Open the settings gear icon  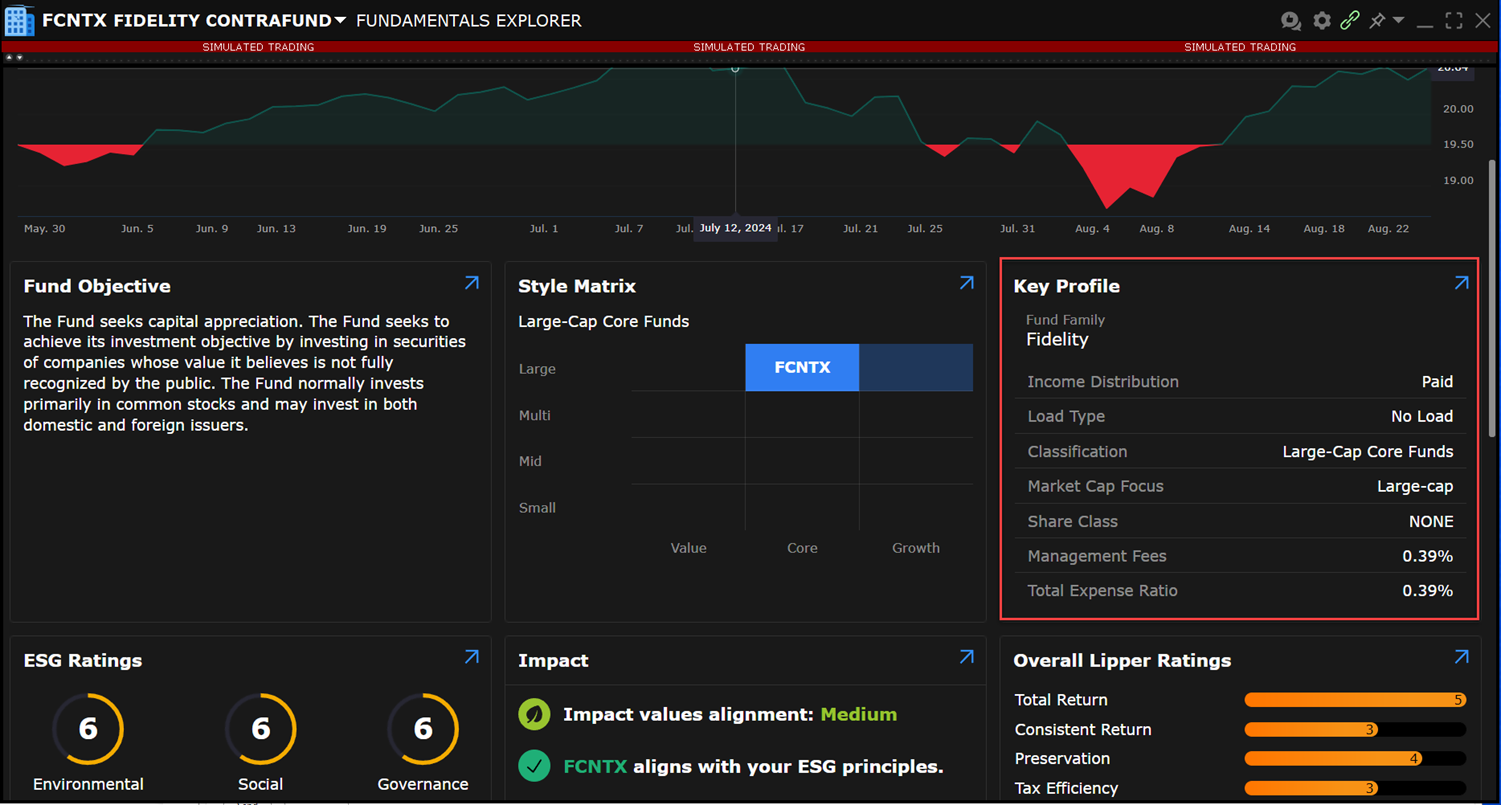tap(1322, 21)
